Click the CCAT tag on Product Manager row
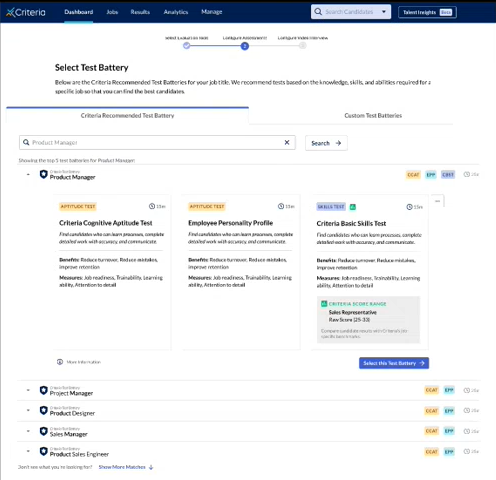 (x=413, y=175)
